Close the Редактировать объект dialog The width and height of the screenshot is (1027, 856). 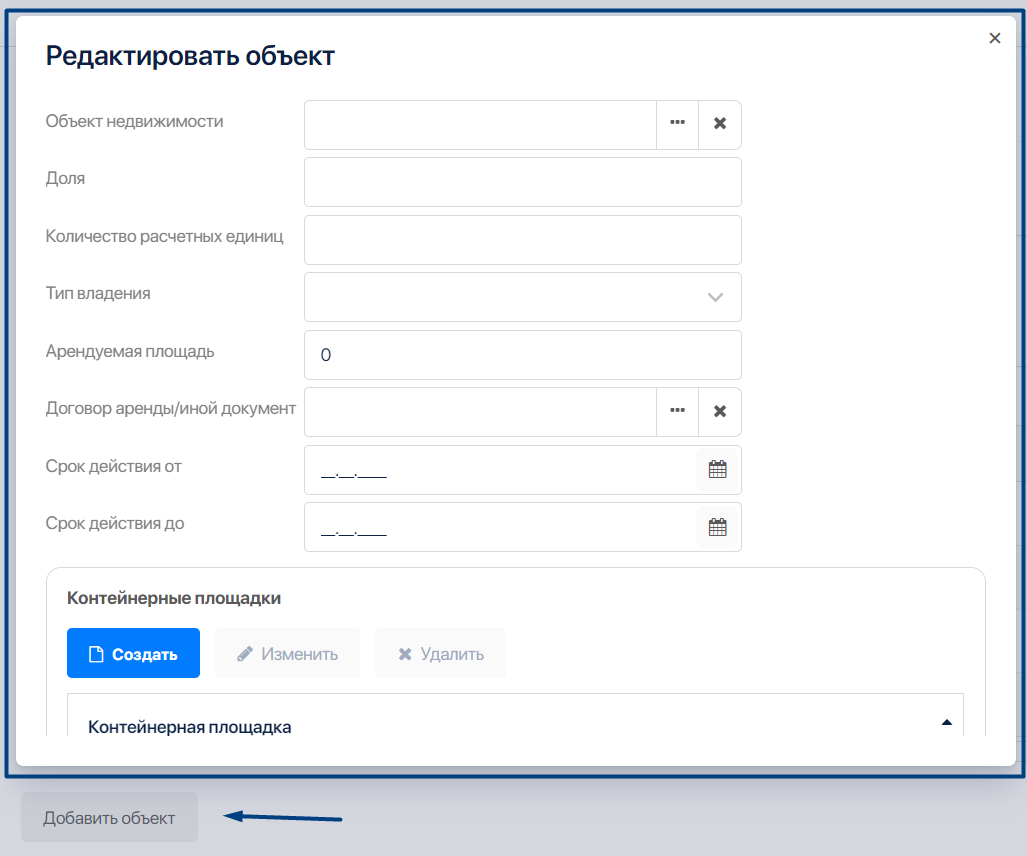[994, 38]
